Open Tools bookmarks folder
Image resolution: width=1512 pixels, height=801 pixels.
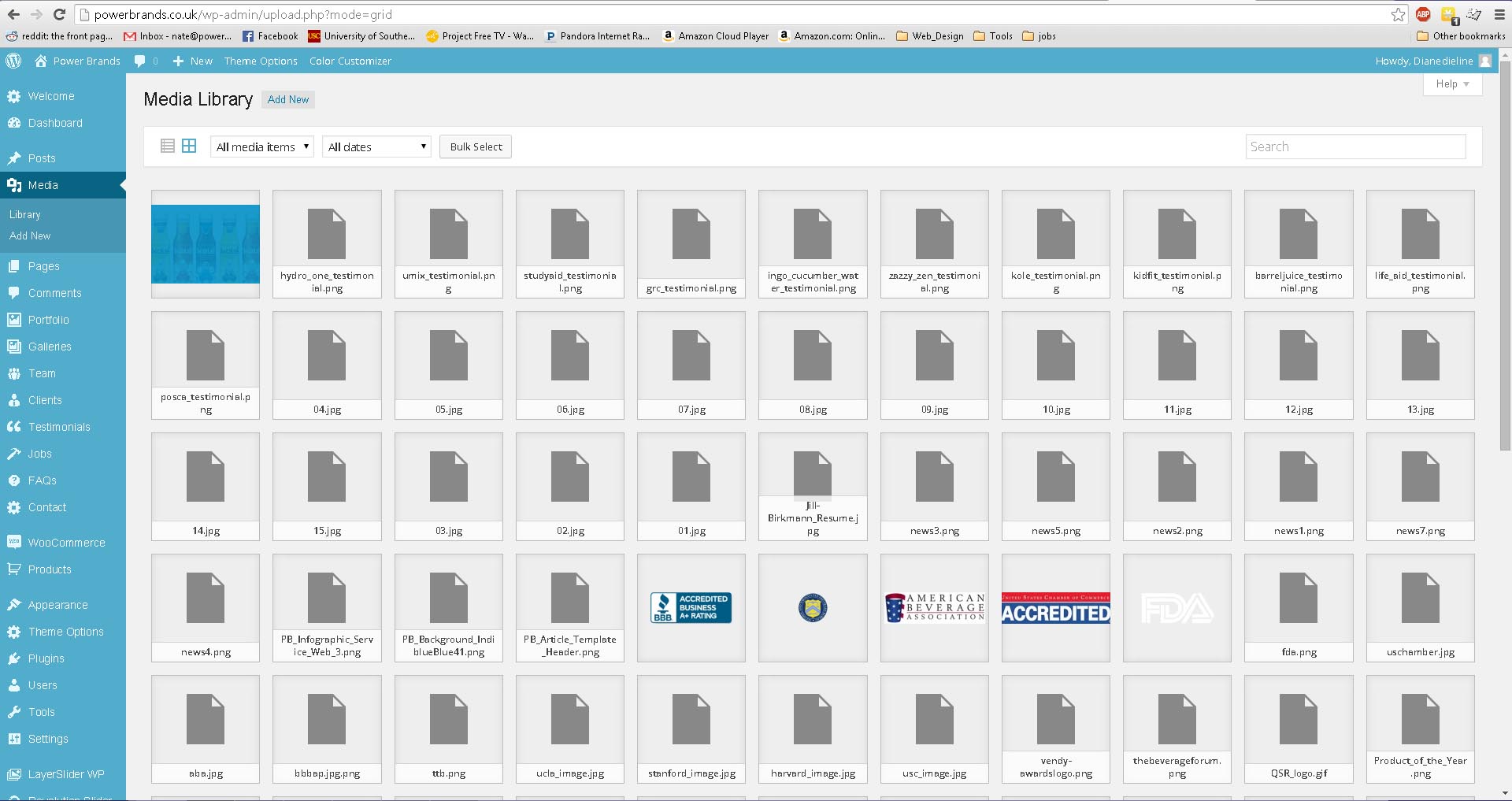tap(993, 35)
